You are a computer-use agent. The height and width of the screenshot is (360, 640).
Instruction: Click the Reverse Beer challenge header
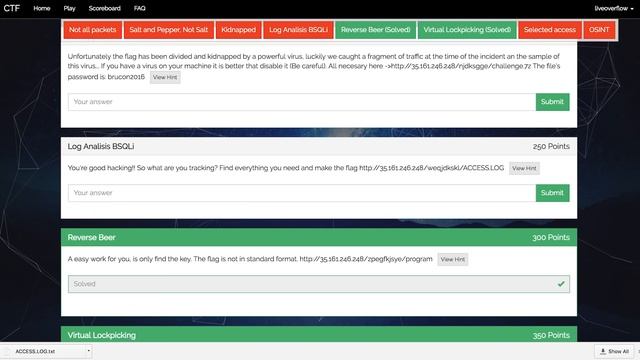pyautogui.click(x=319, y=238)
